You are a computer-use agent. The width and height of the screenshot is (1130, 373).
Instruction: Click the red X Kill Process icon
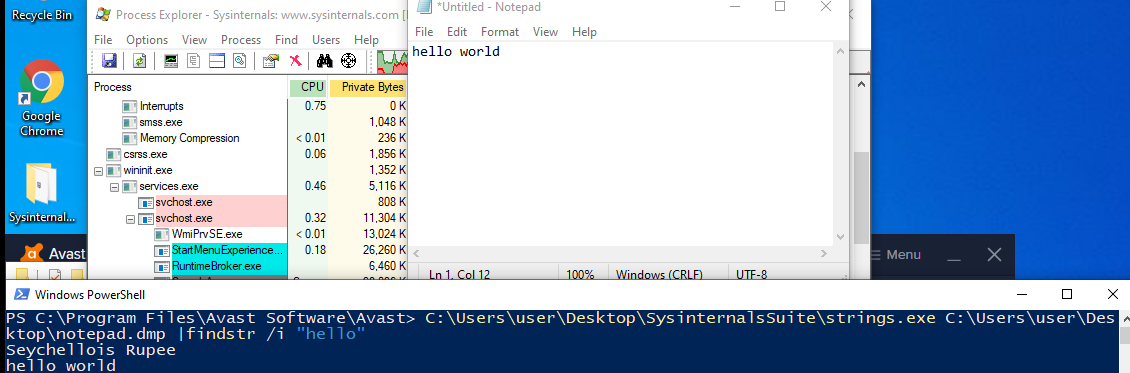coord(295,60)
